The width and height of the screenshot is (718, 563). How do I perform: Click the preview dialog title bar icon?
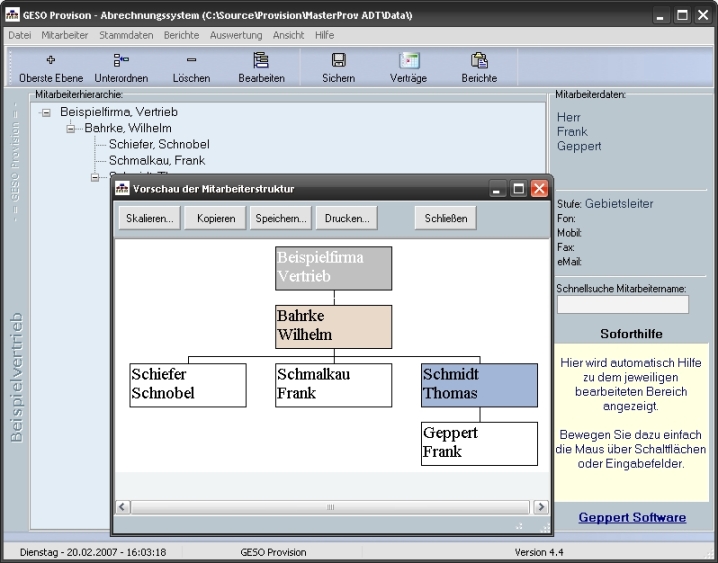(122, 189)
